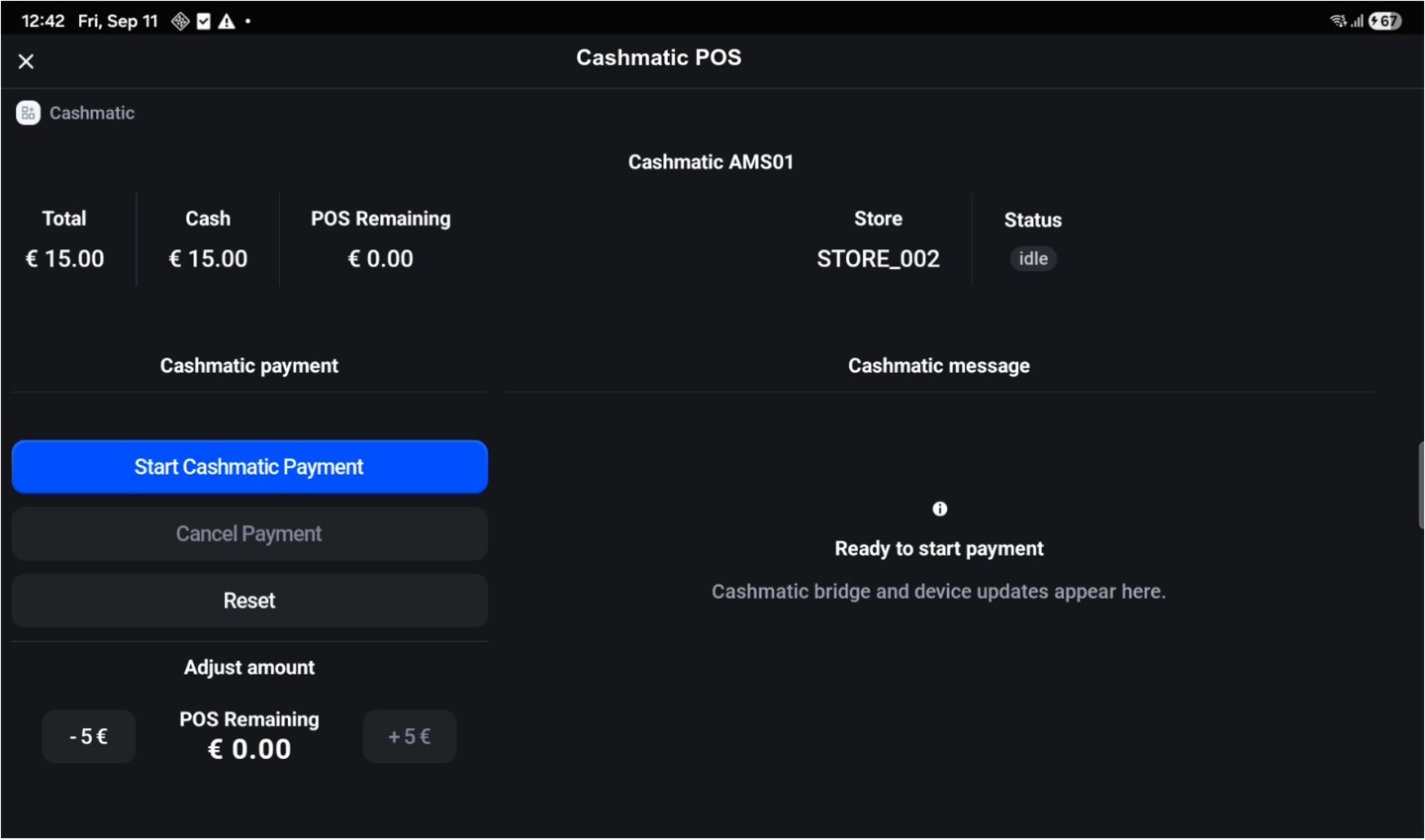Click the Cashmatic message heading

[x=939, y=366]
